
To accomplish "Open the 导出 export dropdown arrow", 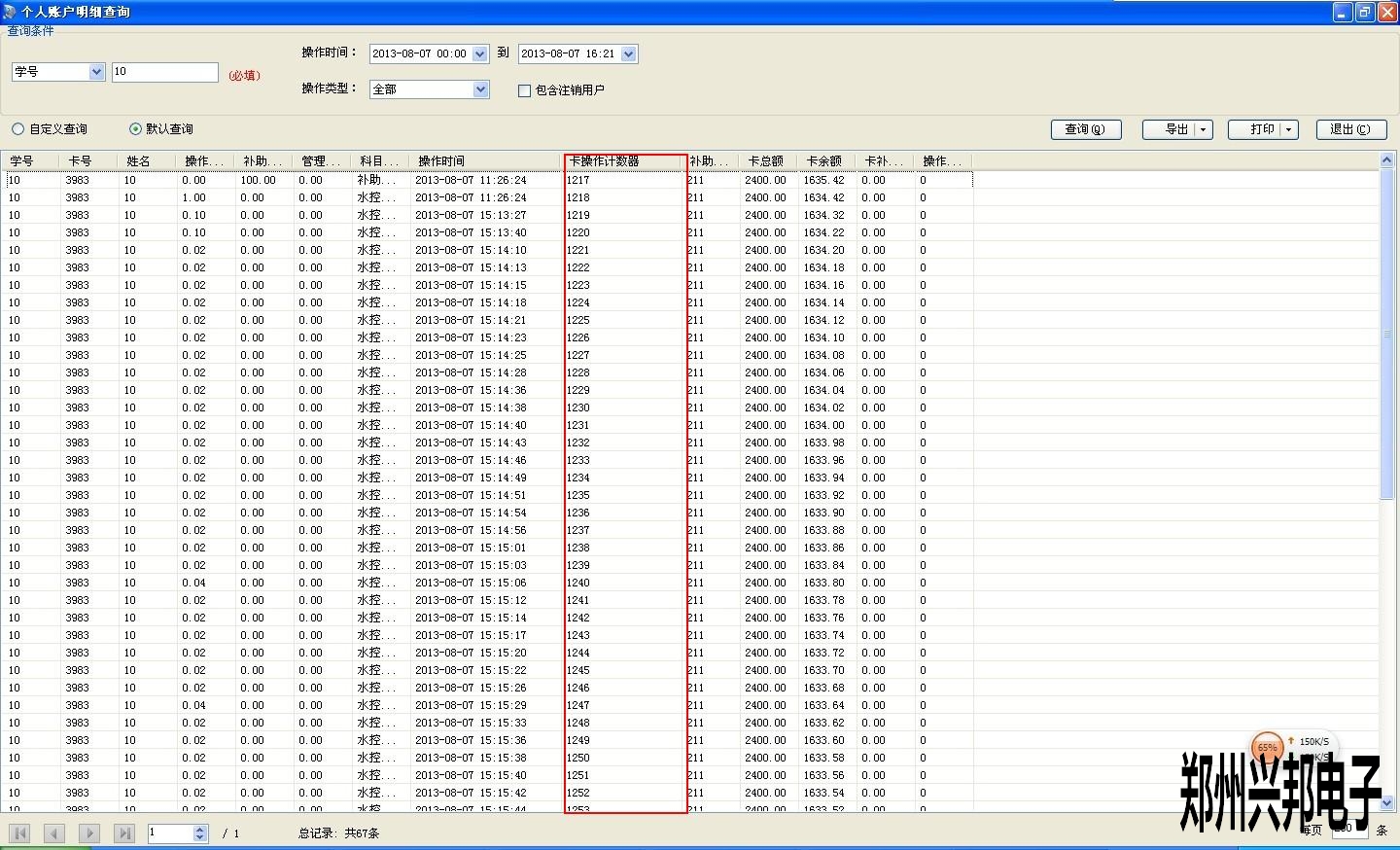I will tap(1203, 129).
